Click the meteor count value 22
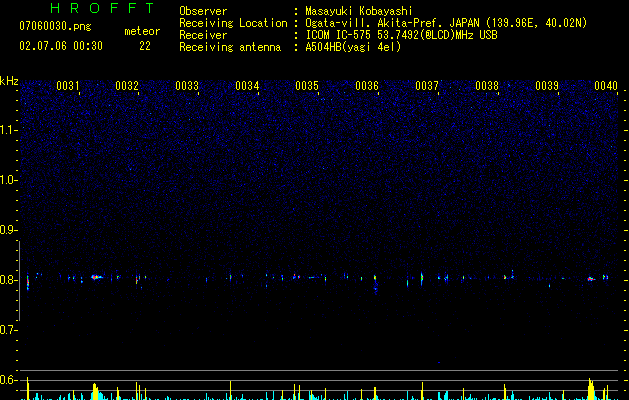The height and width of the screenshot is (400, 629). [x=145, y=46]
